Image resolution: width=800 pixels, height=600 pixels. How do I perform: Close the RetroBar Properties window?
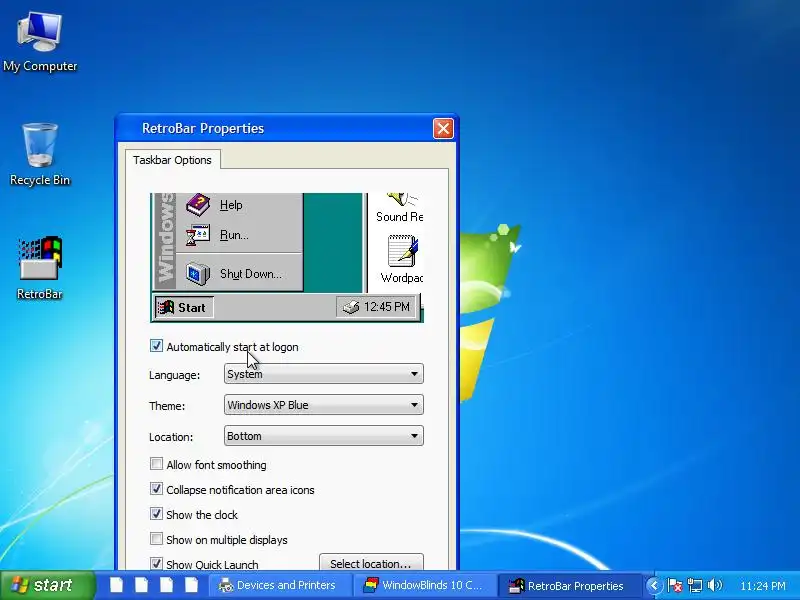443,128
